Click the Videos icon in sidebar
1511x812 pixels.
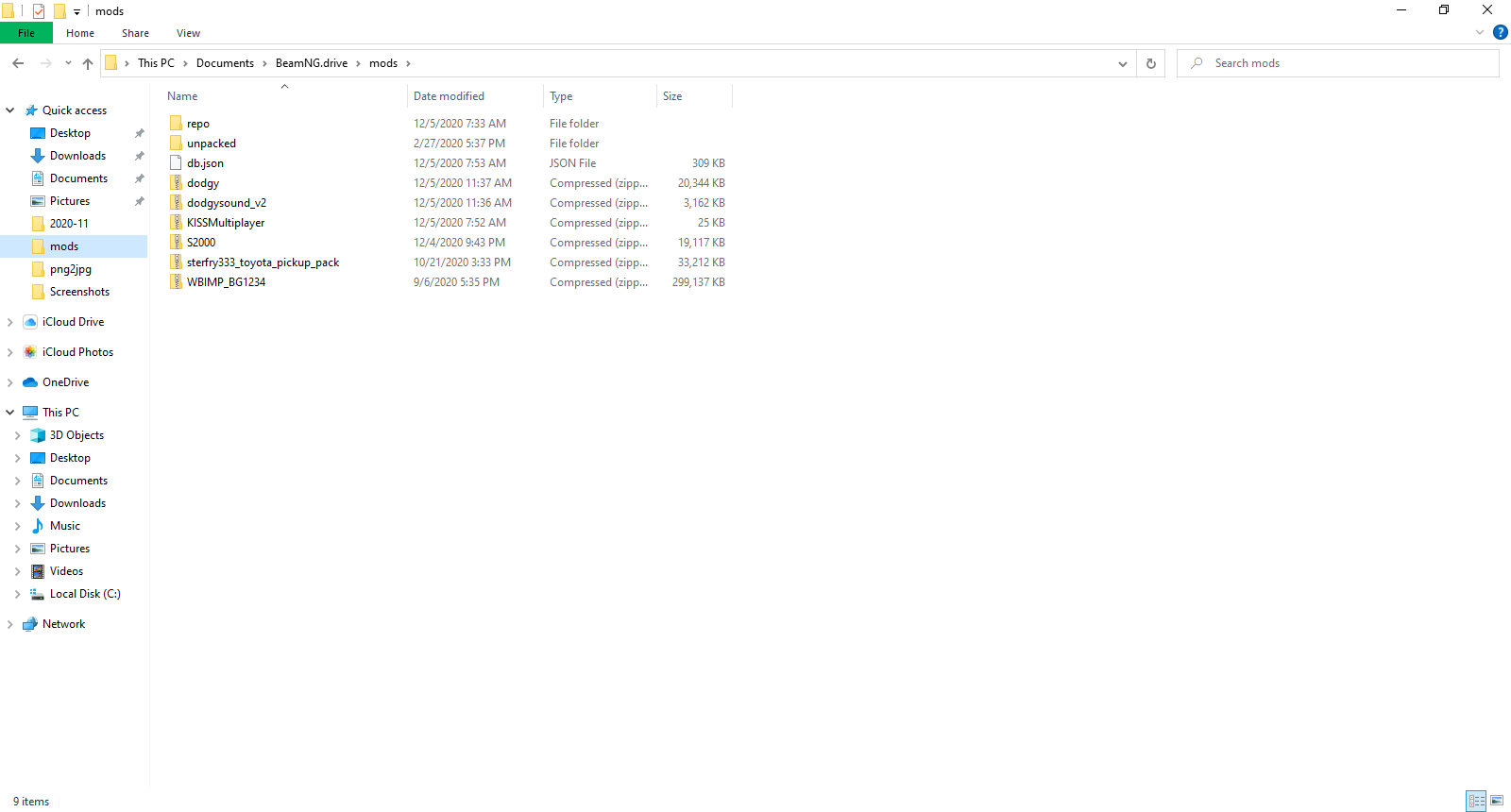38,571
